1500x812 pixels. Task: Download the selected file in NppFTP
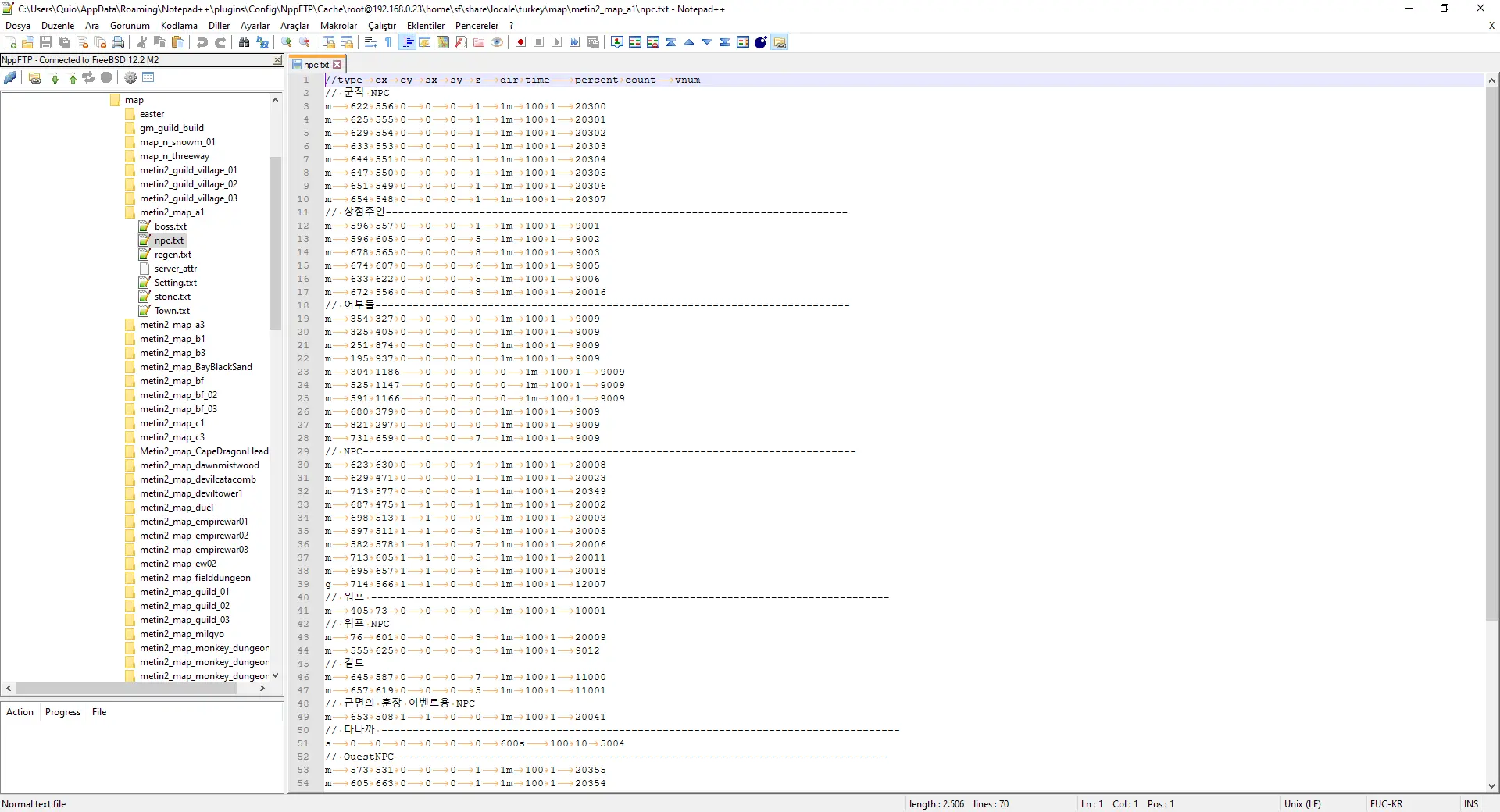(55, 78)
